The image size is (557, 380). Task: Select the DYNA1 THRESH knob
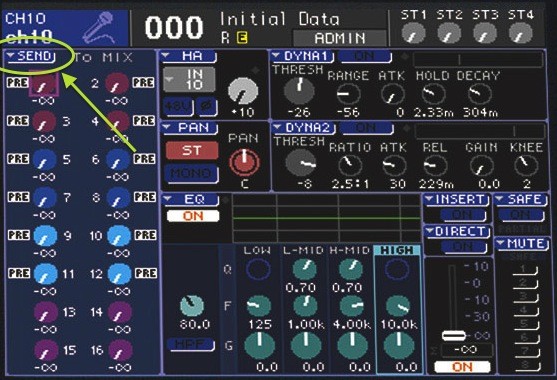click(299, 91)
